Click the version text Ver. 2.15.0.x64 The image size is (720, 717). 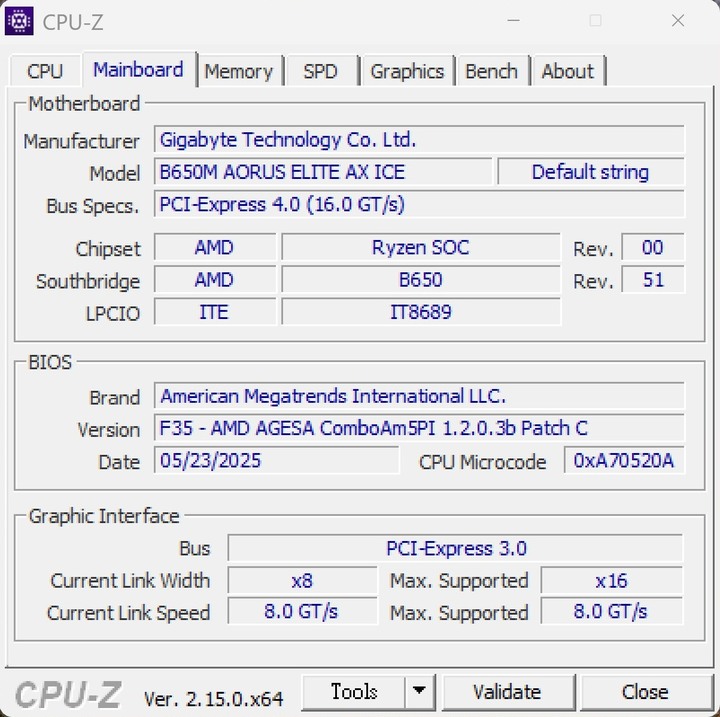tap(214, 699)
